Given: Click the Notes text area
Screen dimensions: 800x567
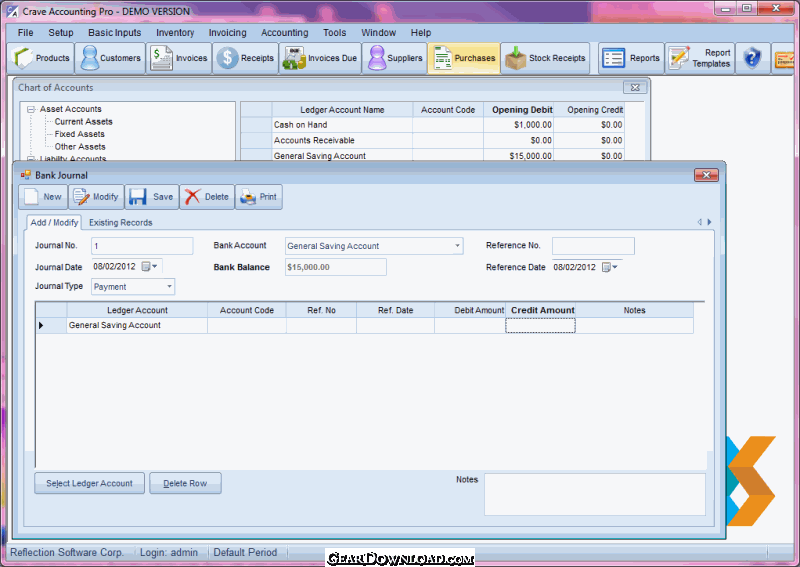Looking at the screenshot, I should click(x=594, y=494).
